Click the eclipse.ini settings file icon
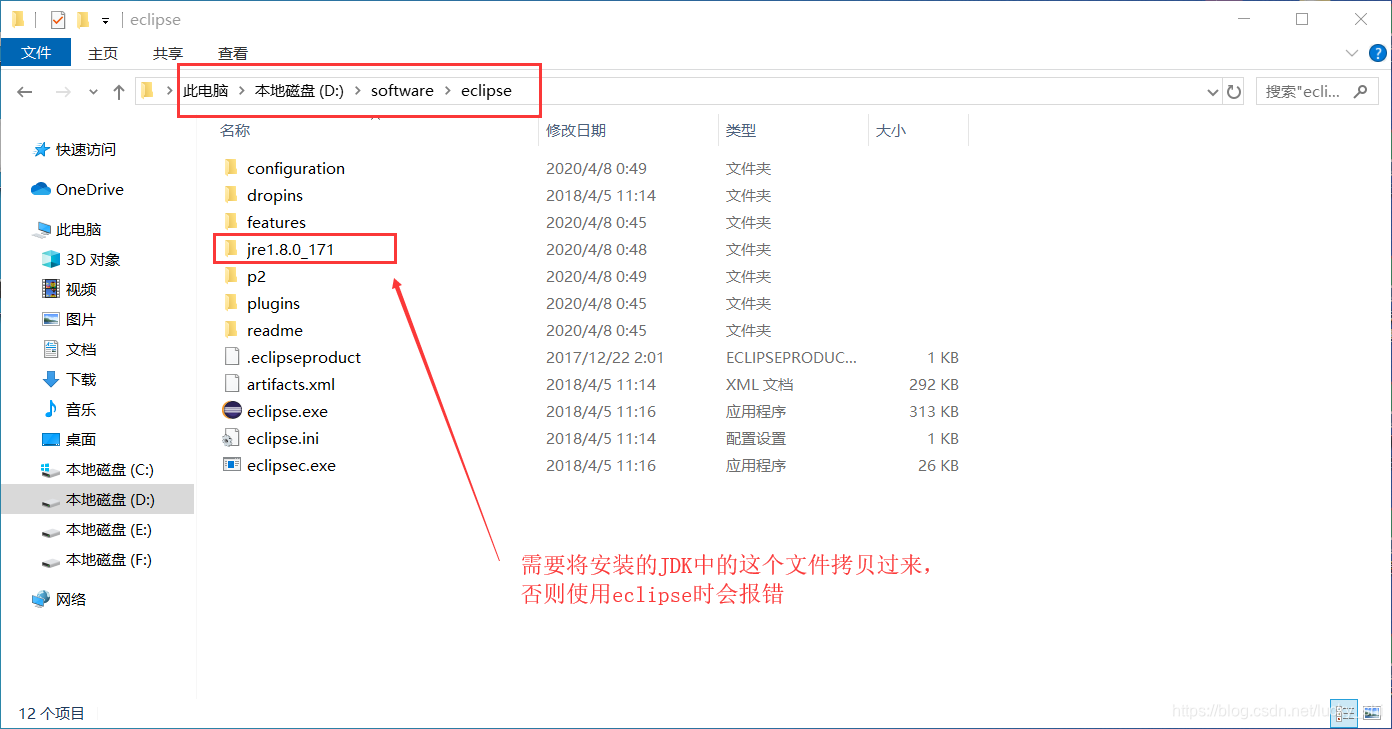Screen dimensions: 1392x729 (x=232, y=438)
